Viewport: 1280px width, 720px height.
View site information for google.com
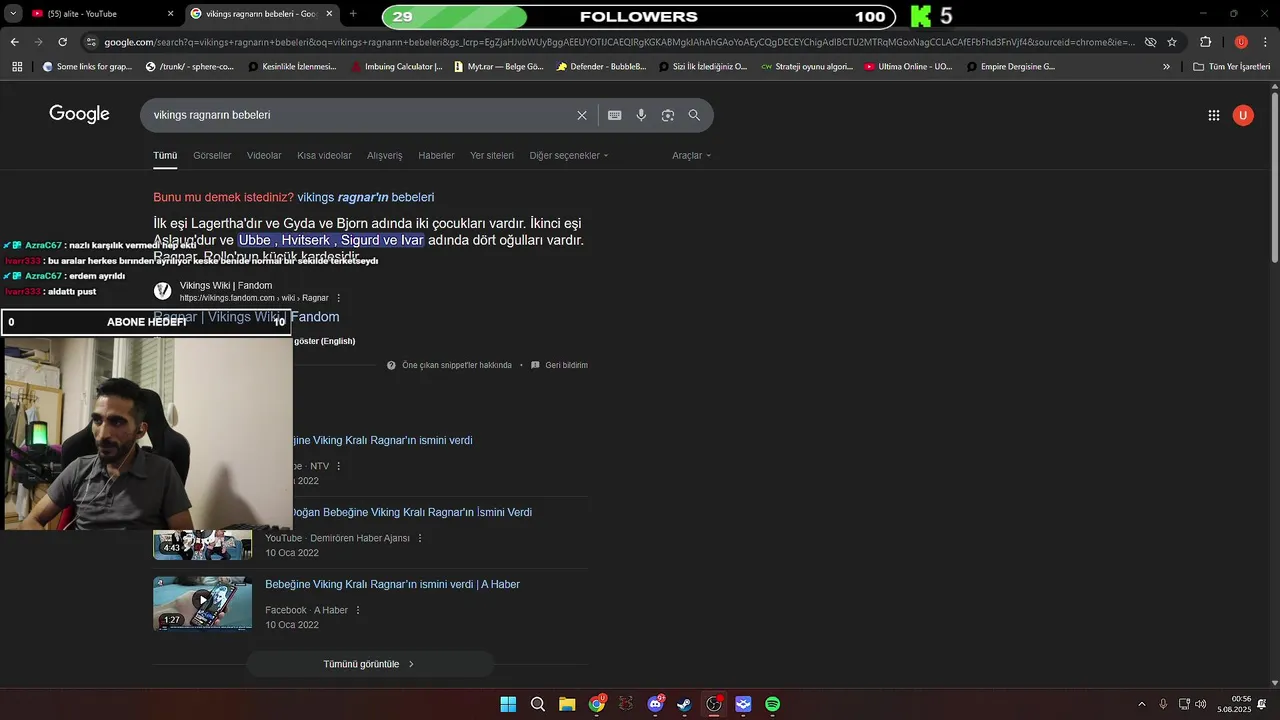click(91, 42)
